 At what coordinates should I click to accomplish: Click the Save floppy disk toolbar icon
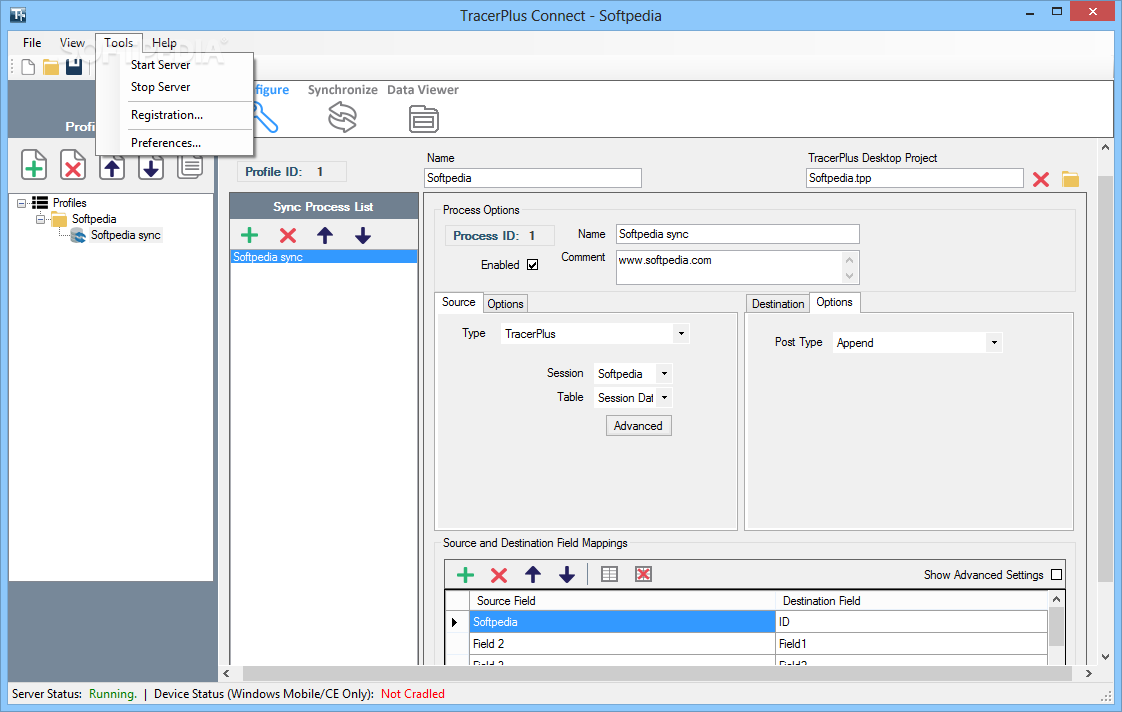[74, 67]
